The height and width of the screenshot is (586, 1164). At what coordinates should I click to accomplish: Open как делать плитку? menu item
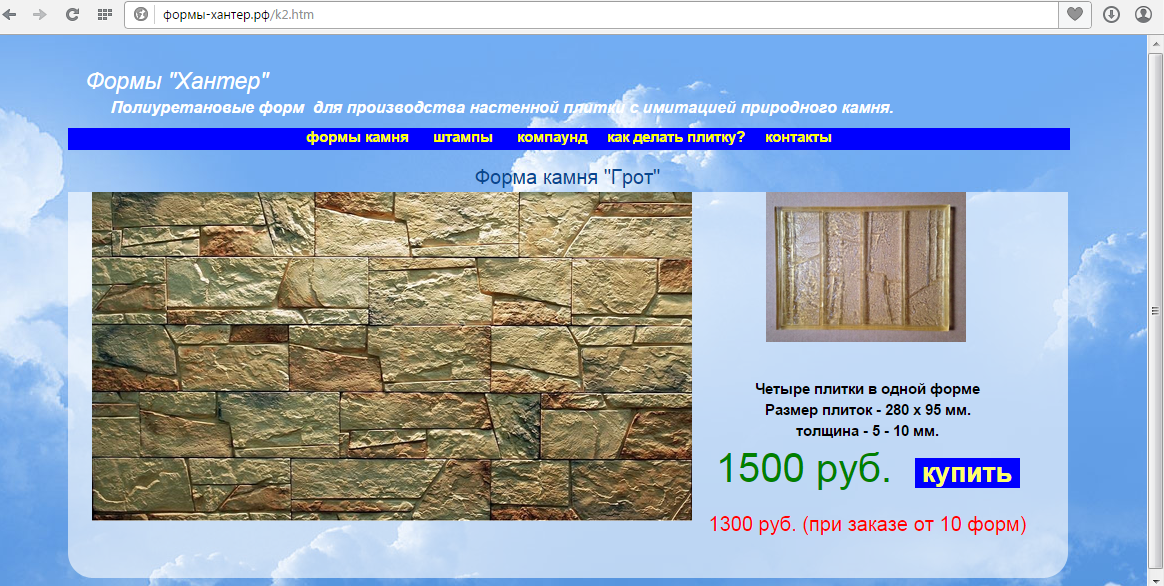pos(676,138)
